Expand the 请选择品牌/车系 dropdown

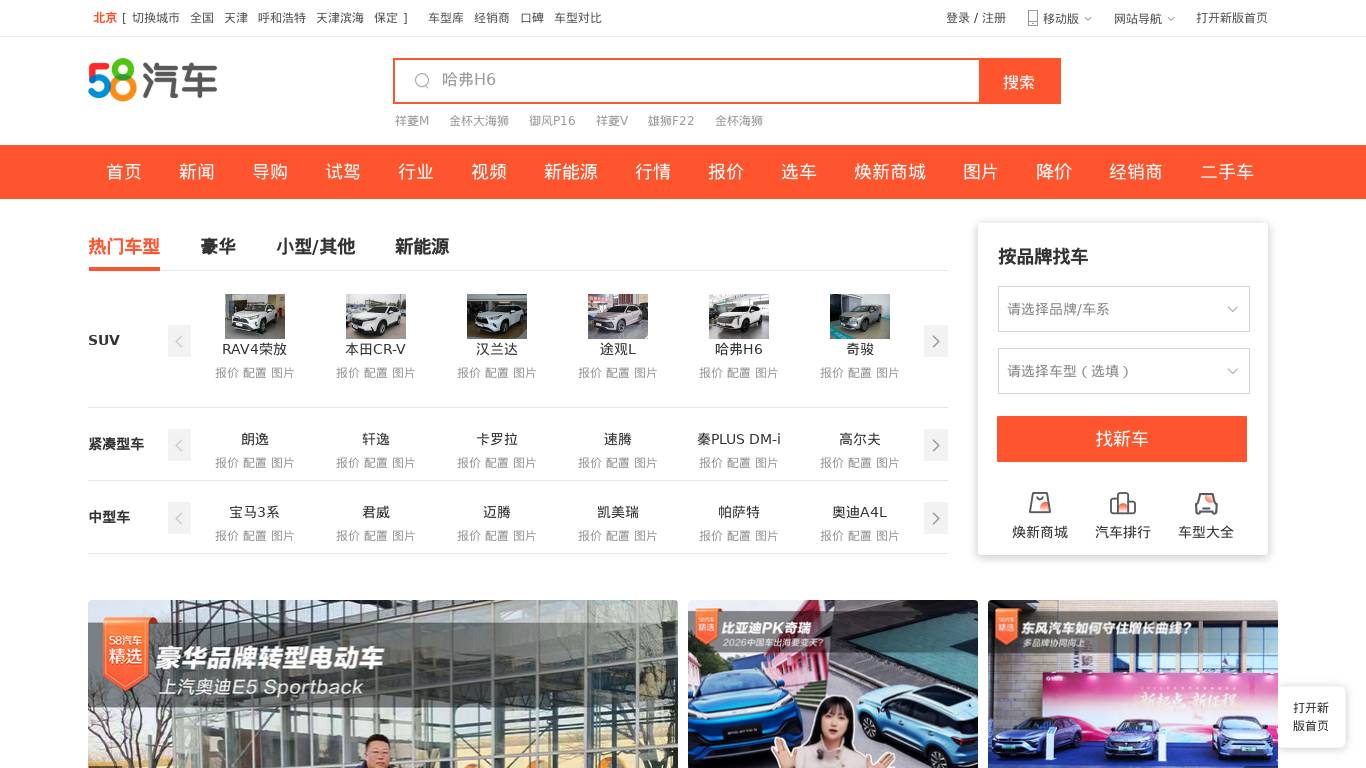tap(1123, 309)
